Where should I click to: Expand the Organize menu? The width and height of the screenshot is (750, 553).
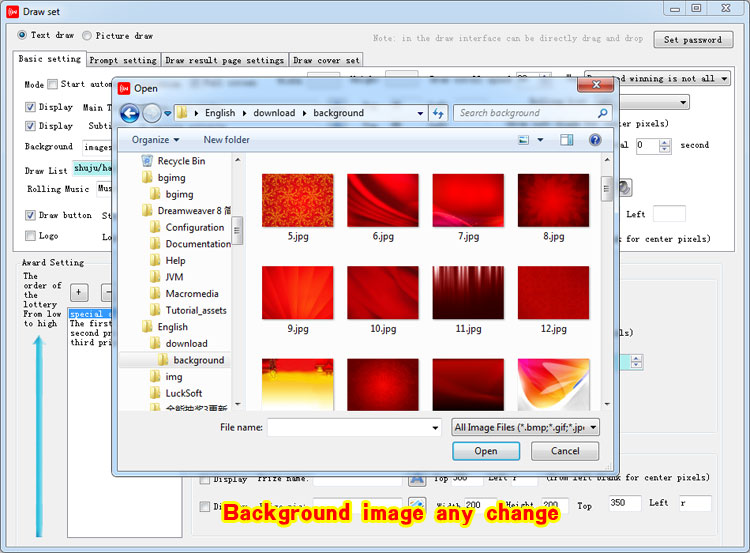coord(155,140)
